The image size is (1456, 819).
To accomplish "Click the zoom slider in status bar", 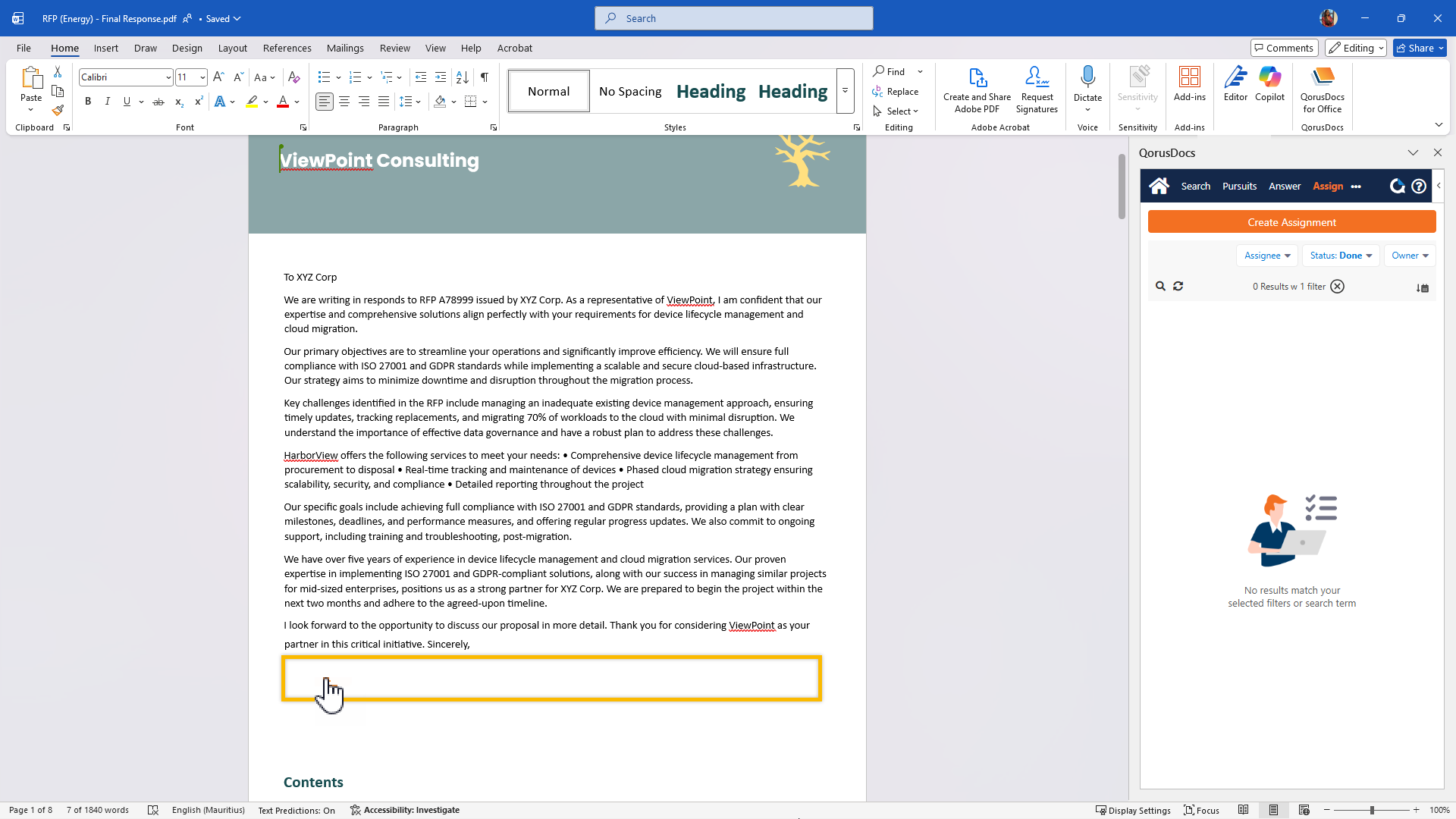I will pos(1372,810).
